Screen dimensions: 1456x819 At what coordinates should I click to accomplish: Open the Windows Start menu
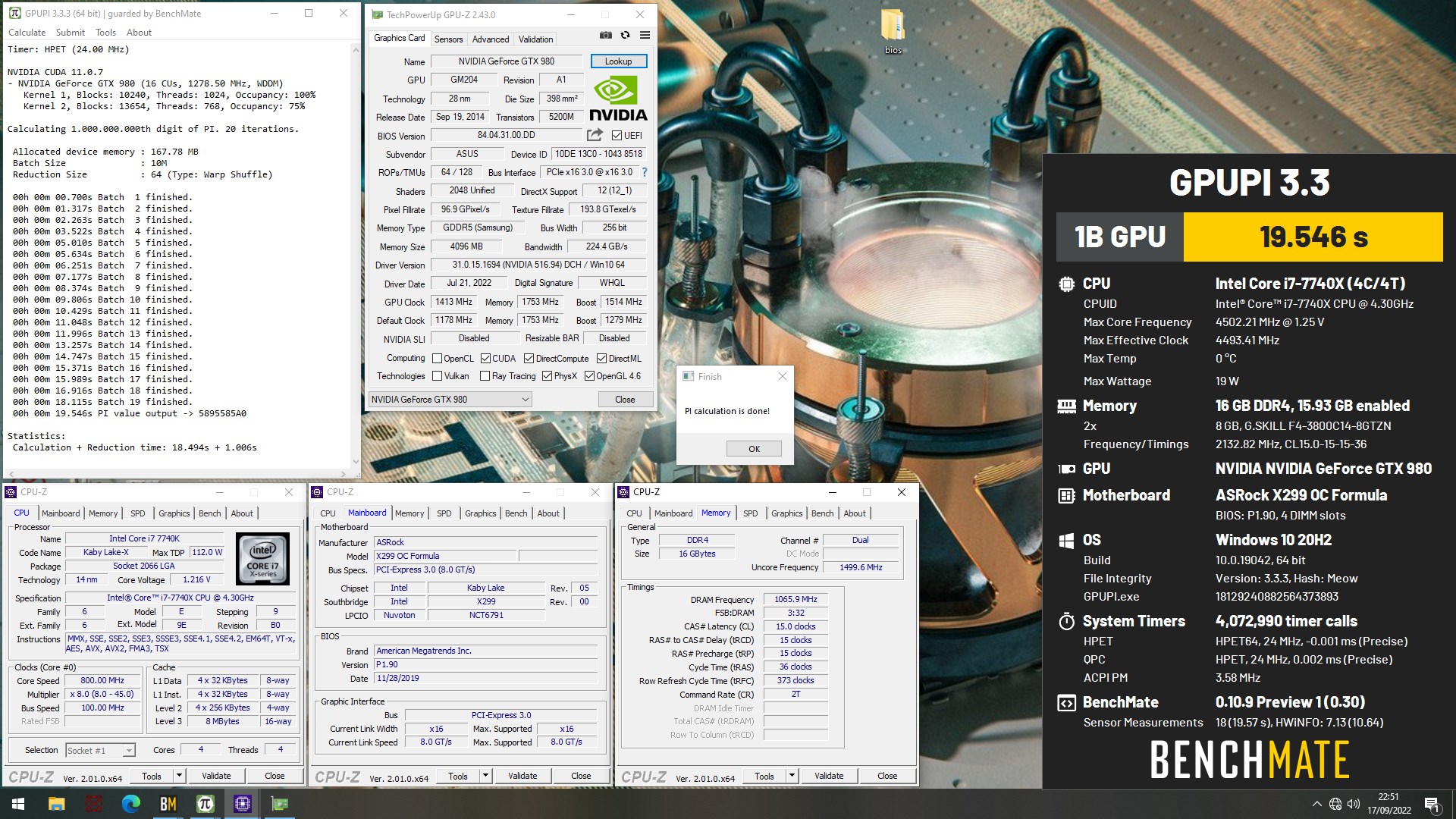[x=18, y=804]
